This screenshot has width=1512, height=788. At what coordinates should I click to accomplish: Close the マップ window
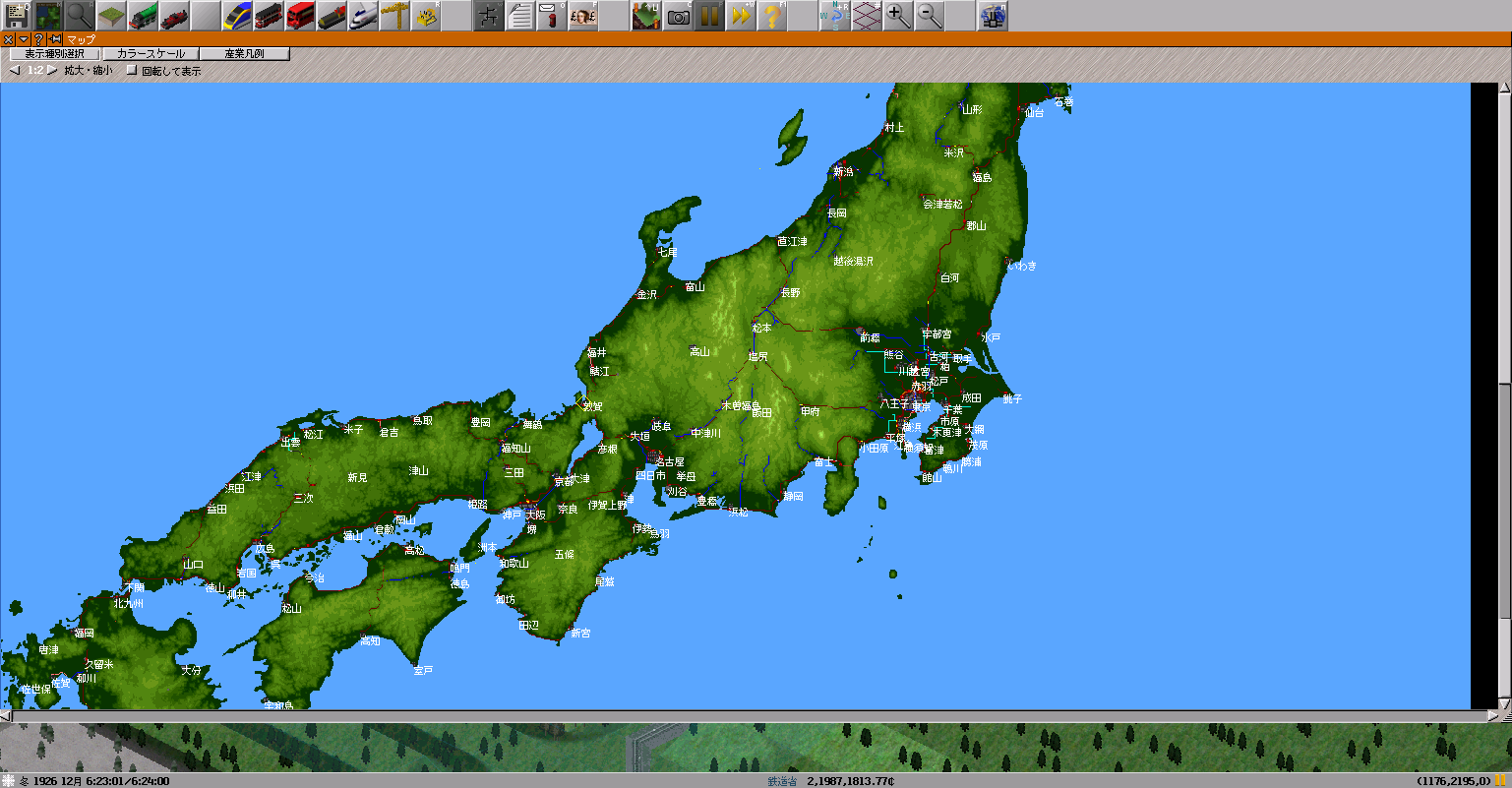pos(8,39)
